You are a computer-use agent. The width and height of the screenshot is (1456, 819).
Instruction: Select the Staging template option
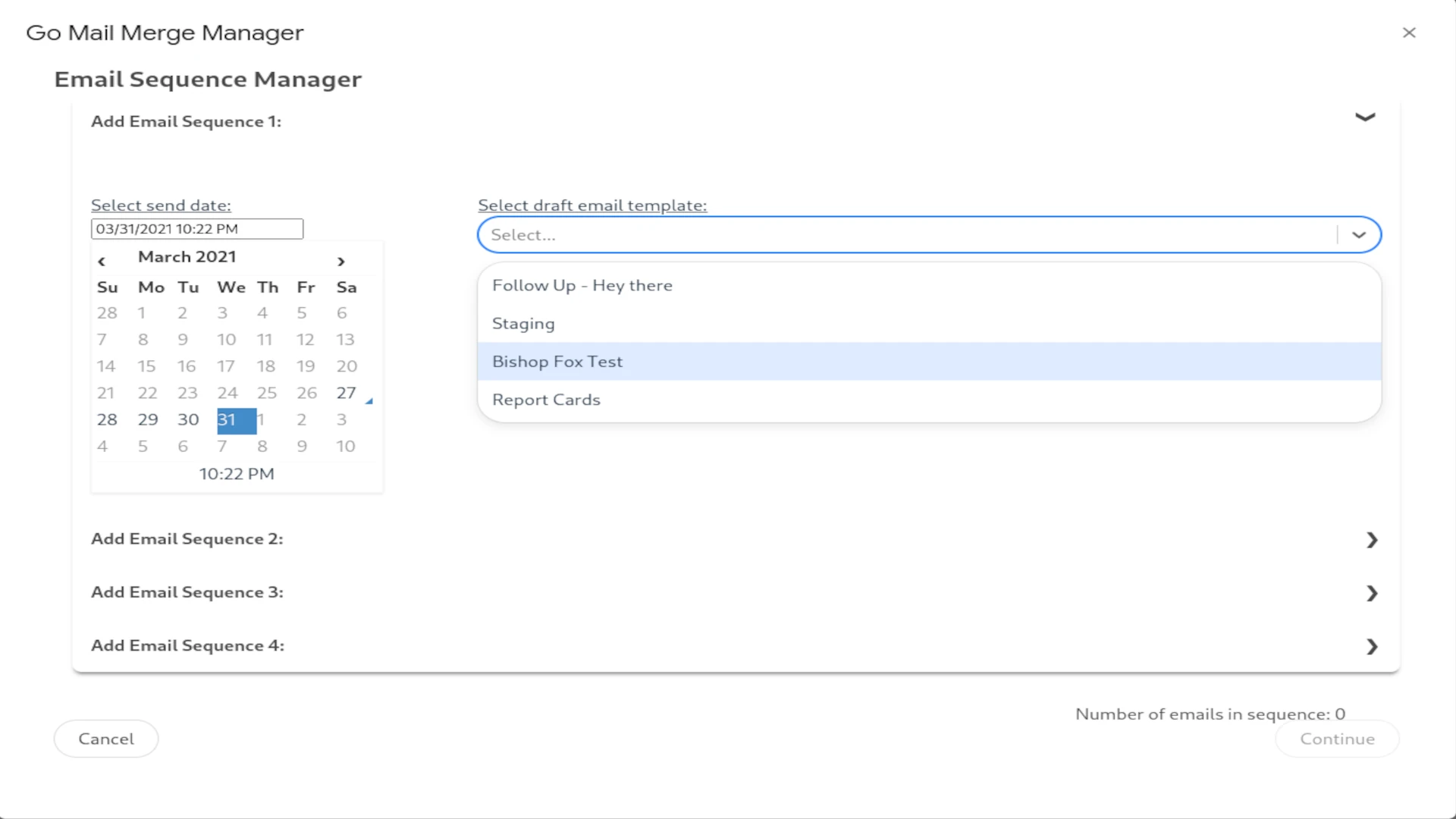pyautogui.click(x=523, y=324)
